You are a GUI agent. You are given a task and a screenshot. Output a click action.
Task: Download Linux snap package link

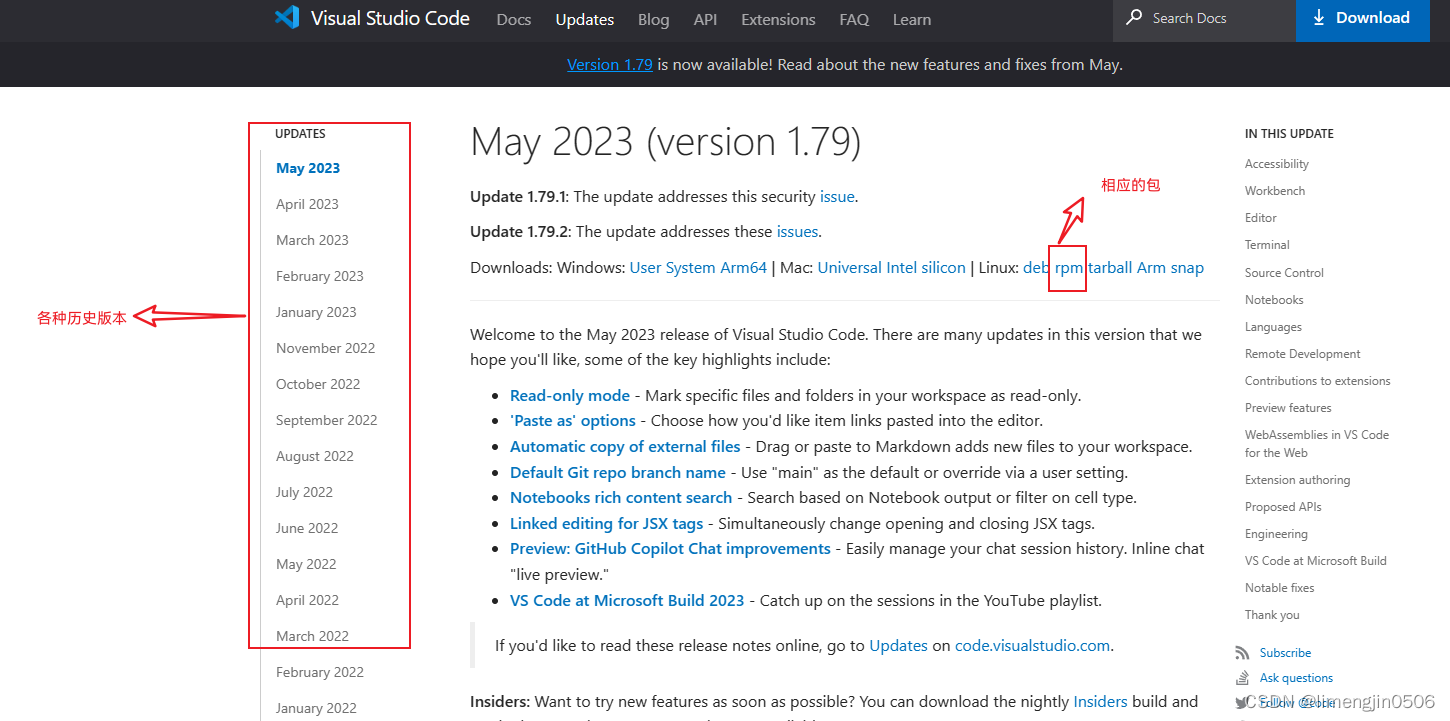tap(1187, 267)
